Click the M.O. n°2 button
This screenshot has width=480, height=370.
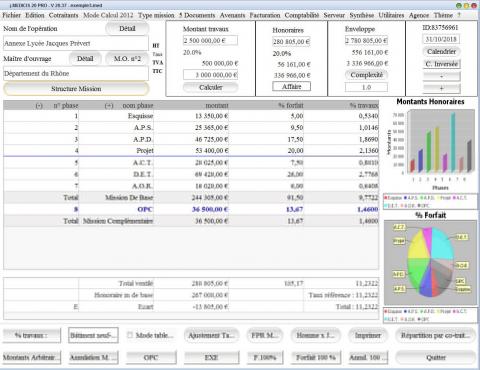pos(127,59)
